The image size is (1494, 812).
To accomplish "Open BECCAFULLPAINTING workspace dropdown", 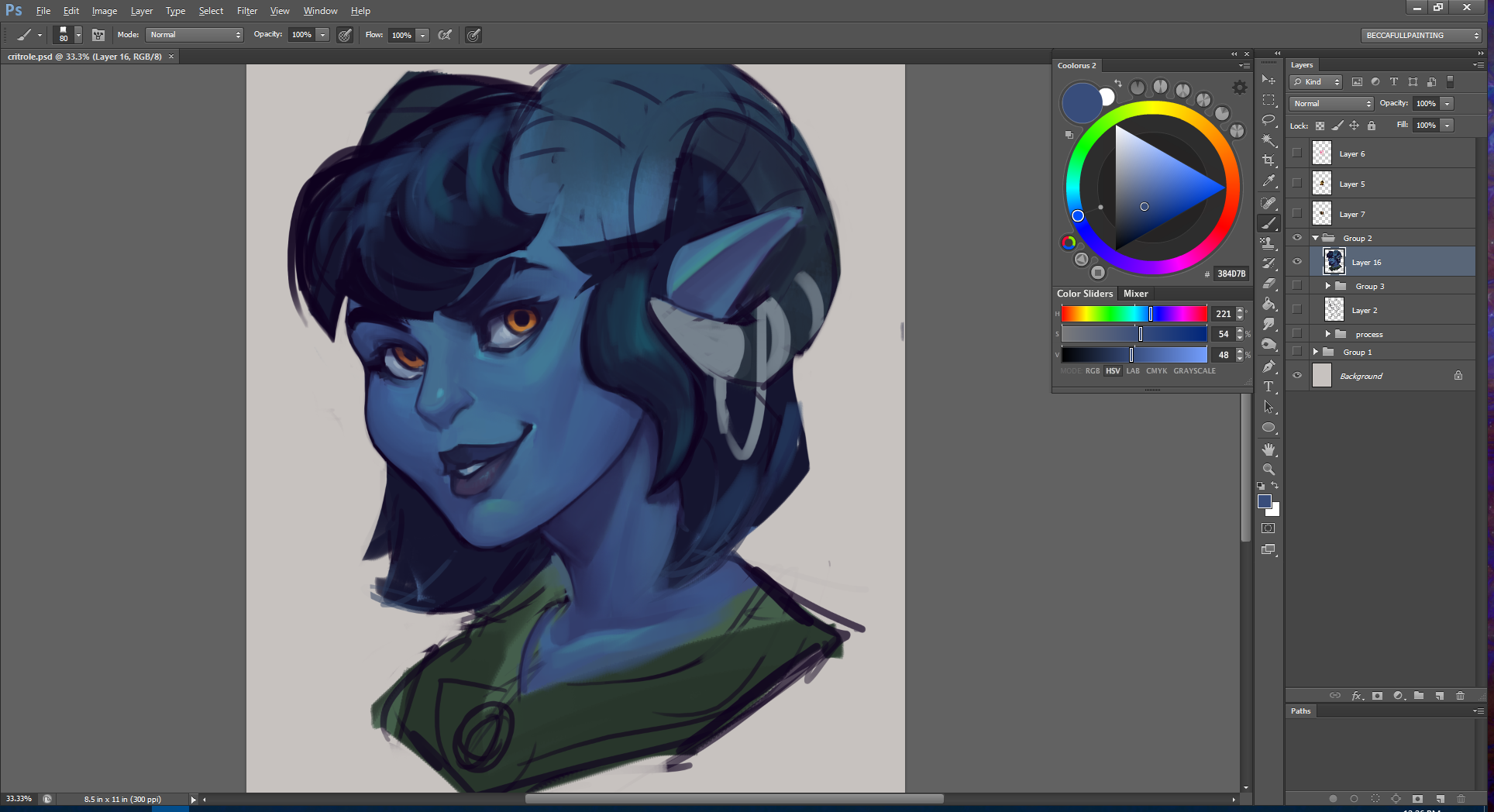I will pyautogui.click(x=1422, y=35).
